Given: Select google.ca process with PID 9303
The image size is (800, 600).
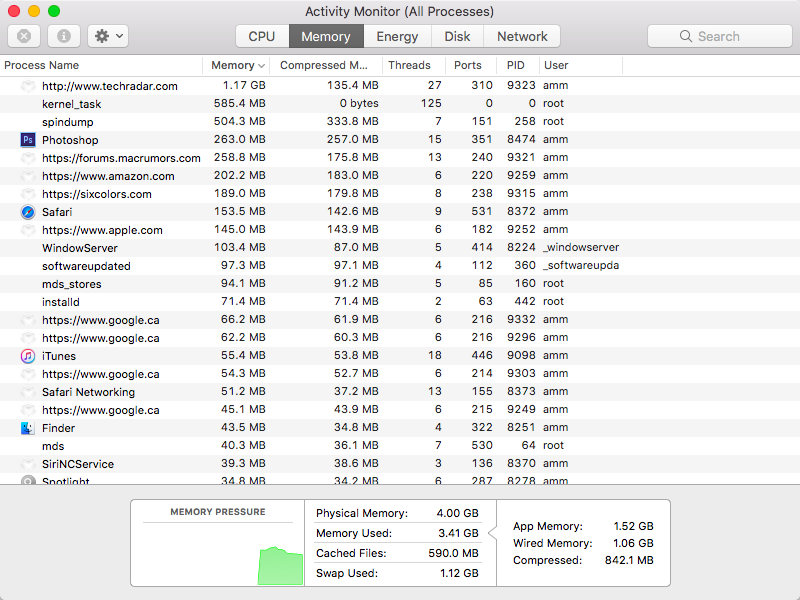Looking at the screenshot, I should coord(400,373).
